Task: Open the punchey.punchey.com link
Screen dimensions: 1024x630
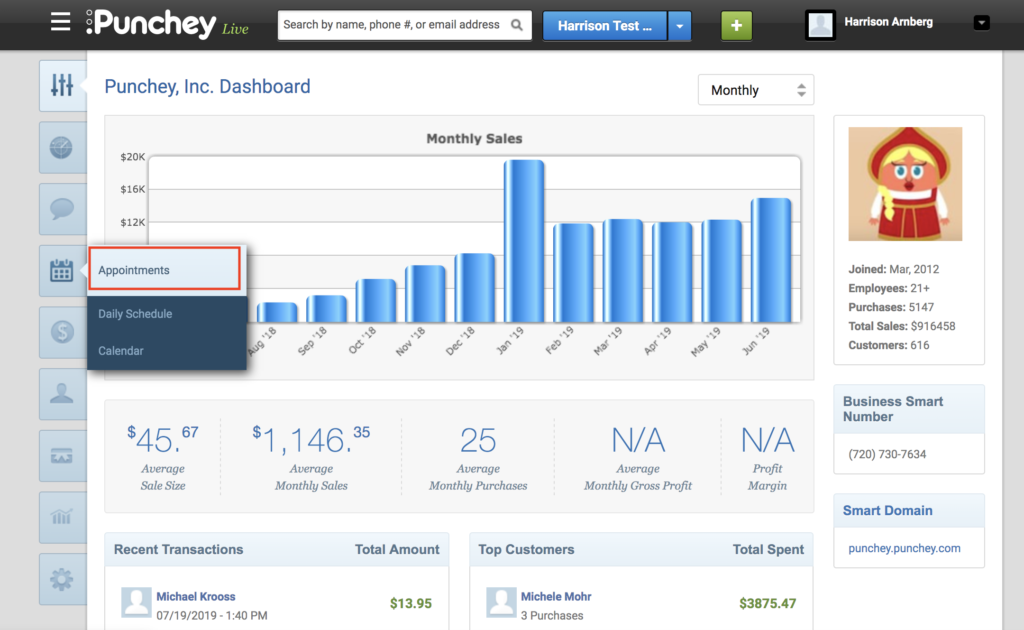Action: (904, 548)
